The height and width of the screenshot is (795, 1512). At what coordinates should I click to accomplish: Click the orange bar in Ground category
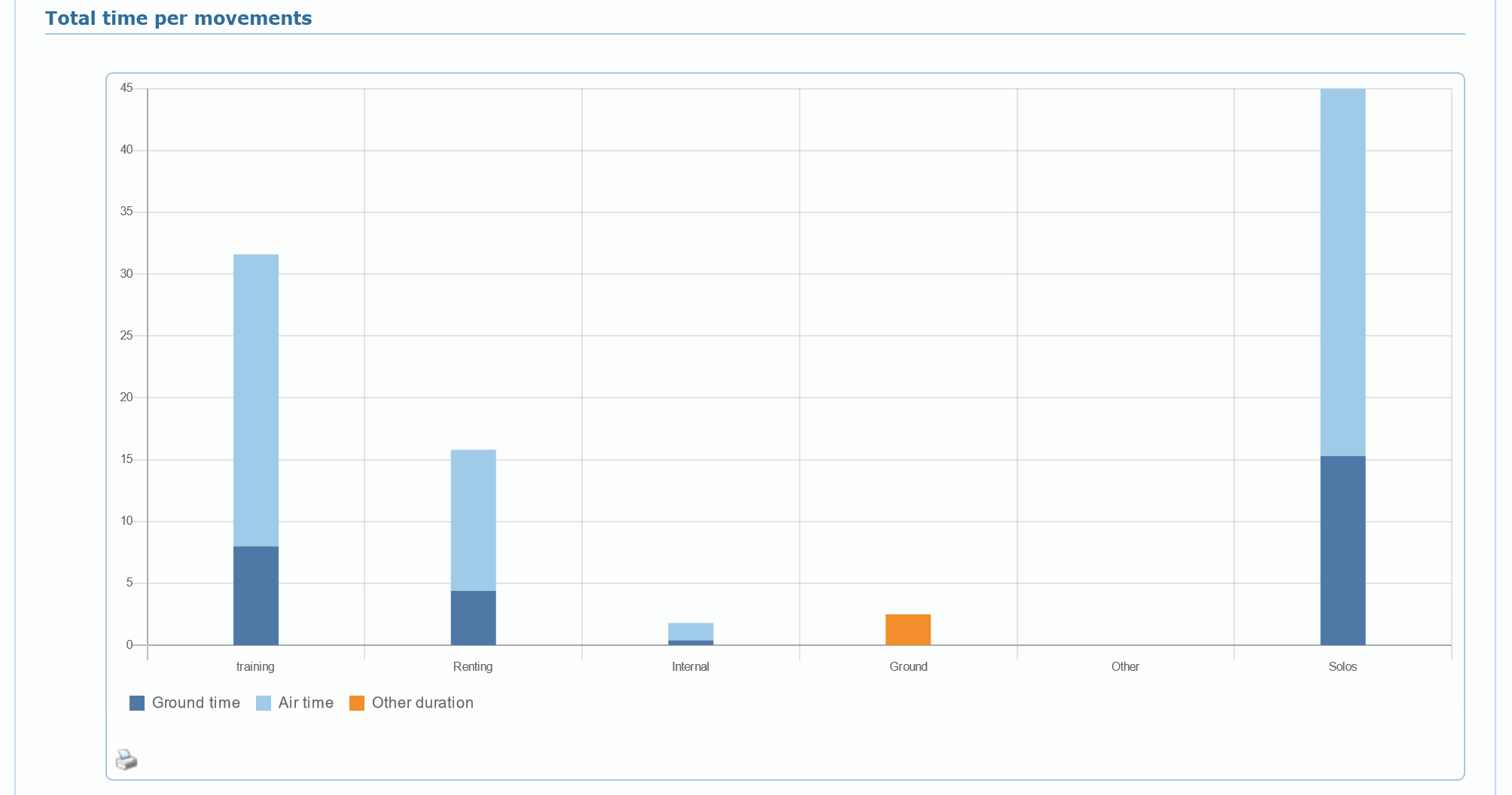[x=908, y=630]
